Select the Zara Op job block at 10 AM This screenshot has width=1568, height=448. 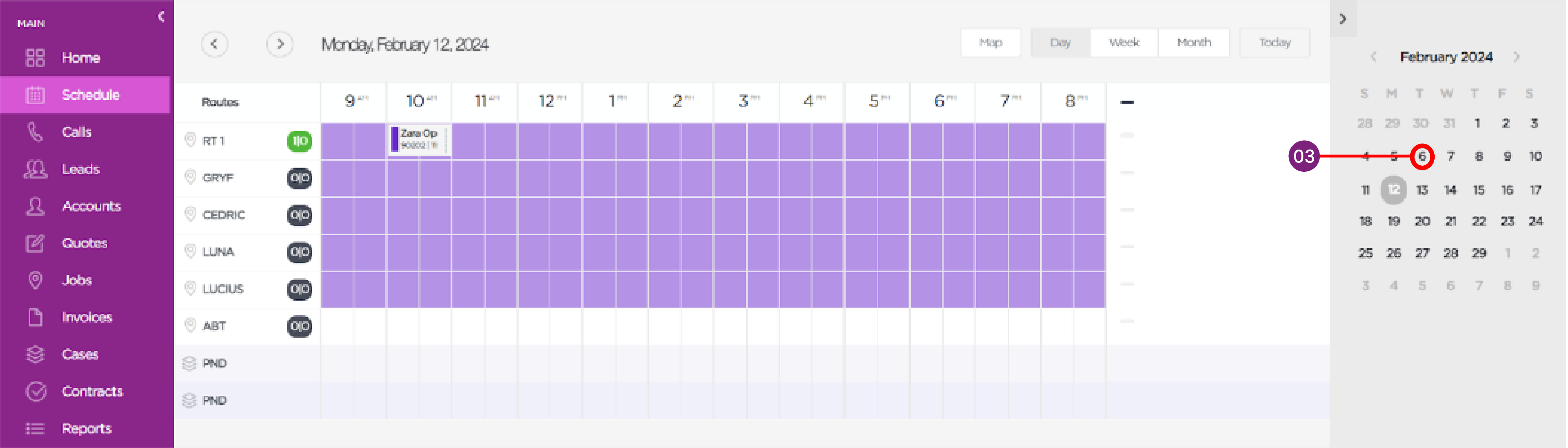[419, 140]
